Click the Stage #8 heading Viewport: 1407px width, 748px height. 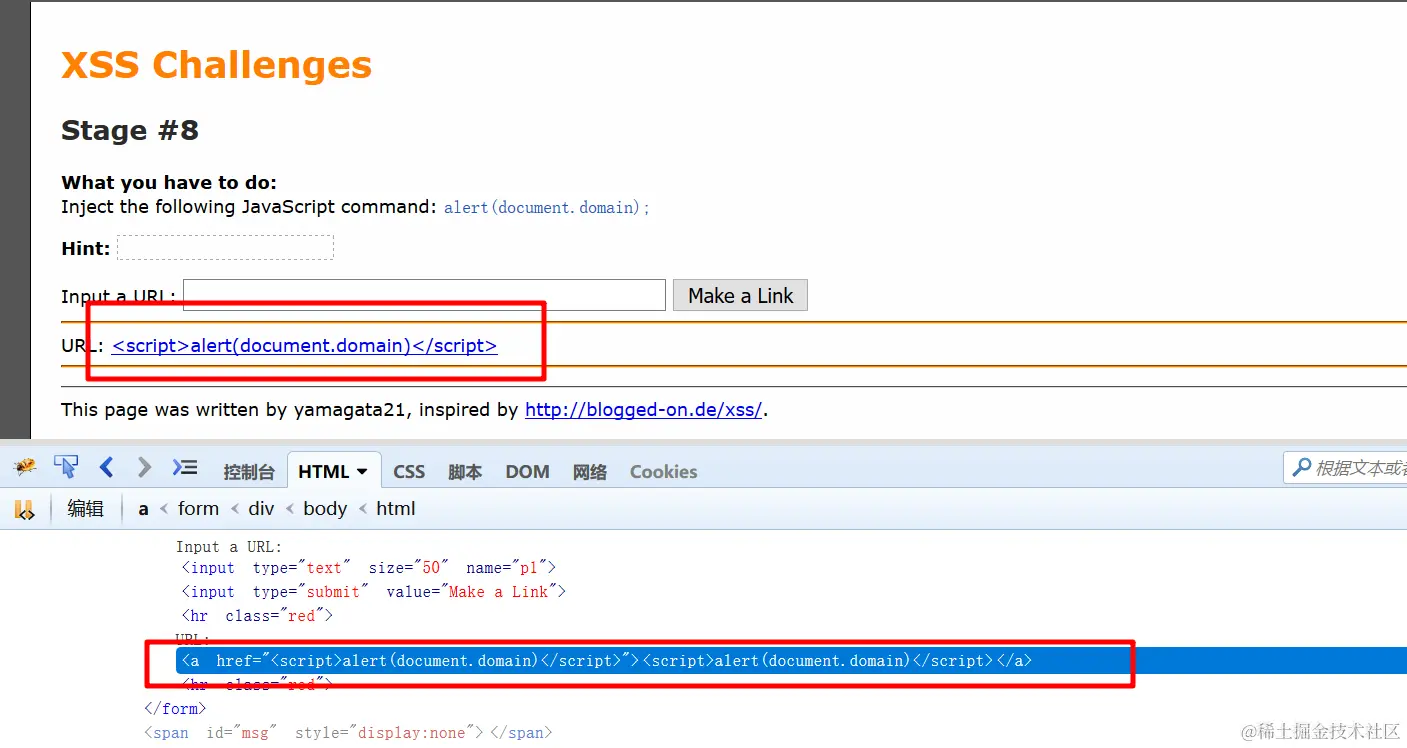[130, 131]
